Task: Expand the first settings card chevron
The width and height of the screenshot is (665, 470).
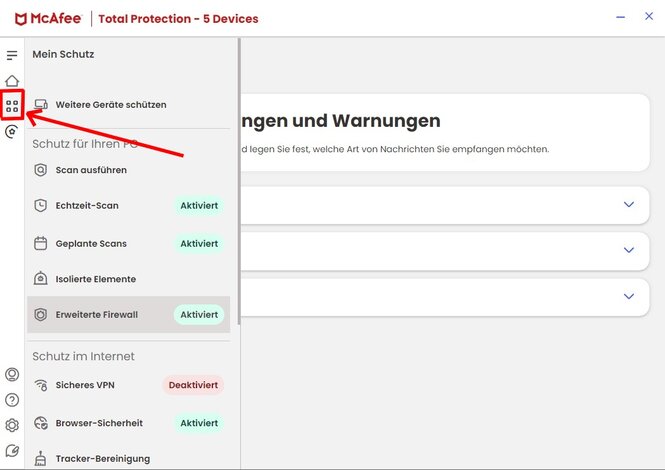Action: click(629, 204)
